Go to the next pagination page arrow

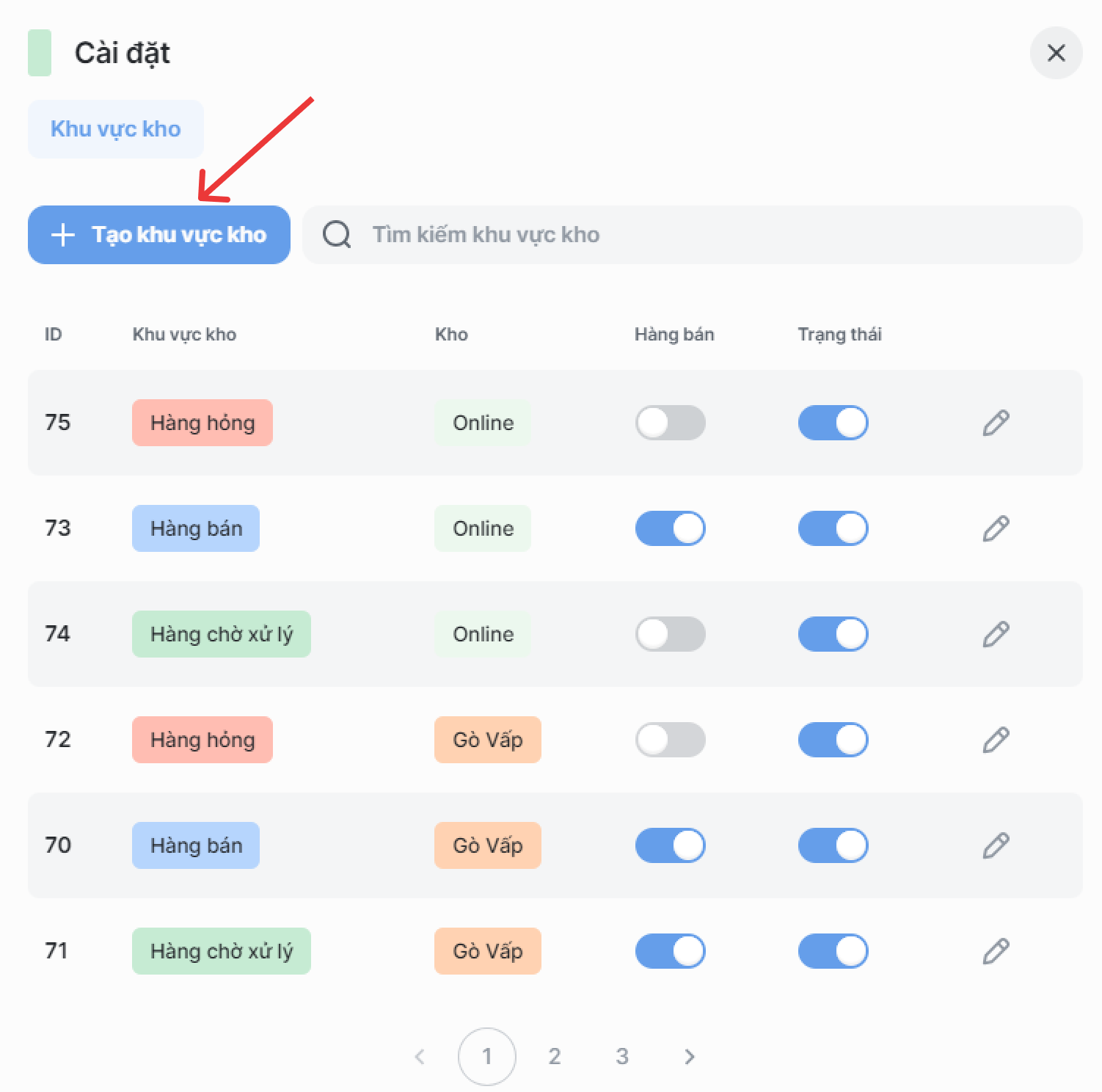click(x=689, y=1057)
